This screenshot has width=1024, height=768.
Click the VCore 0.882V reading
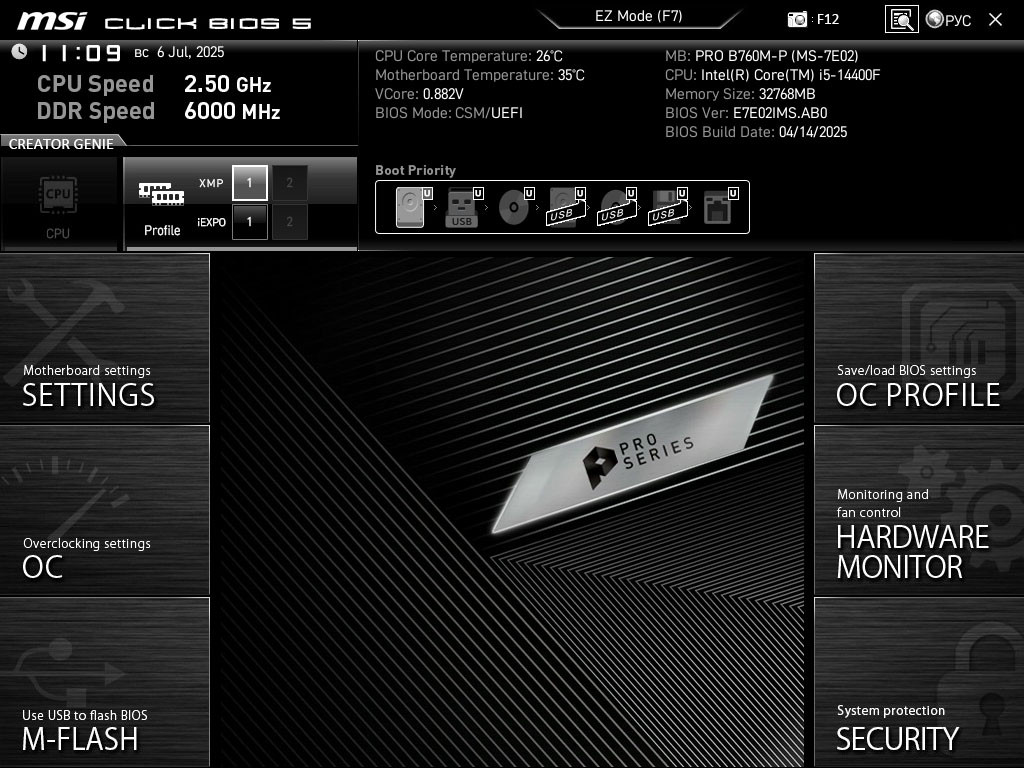click(x=419, y=94)
